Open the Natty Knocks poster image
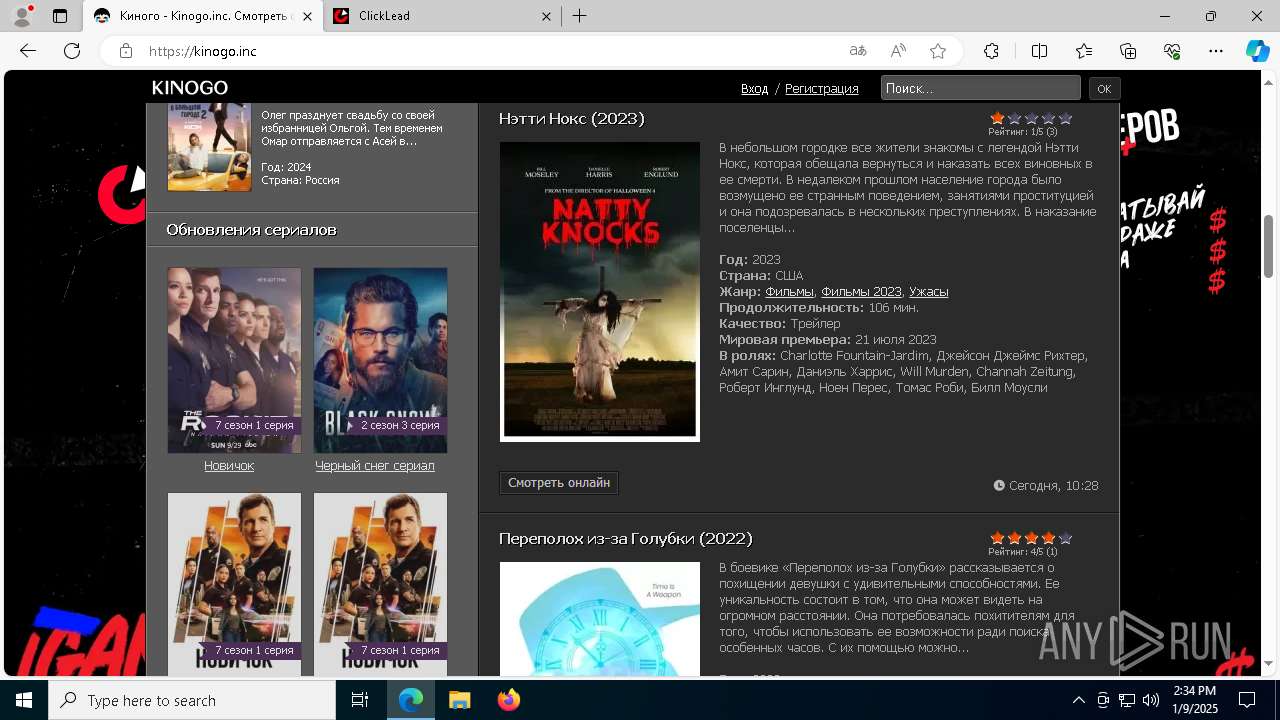This screenshot has width=1280, height=720. click(x=600, y=292)
